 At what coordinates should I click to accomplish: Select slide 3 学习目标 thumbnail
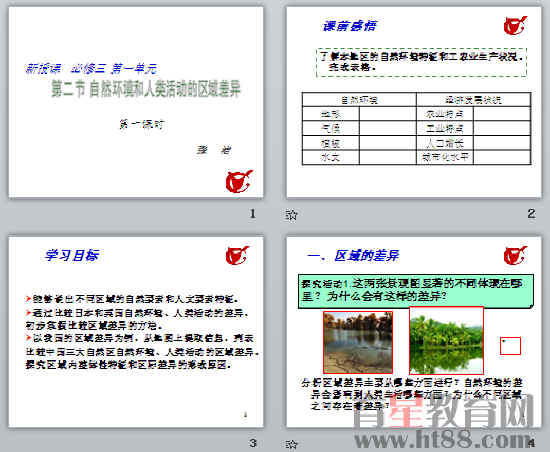(x=136, y=332)
